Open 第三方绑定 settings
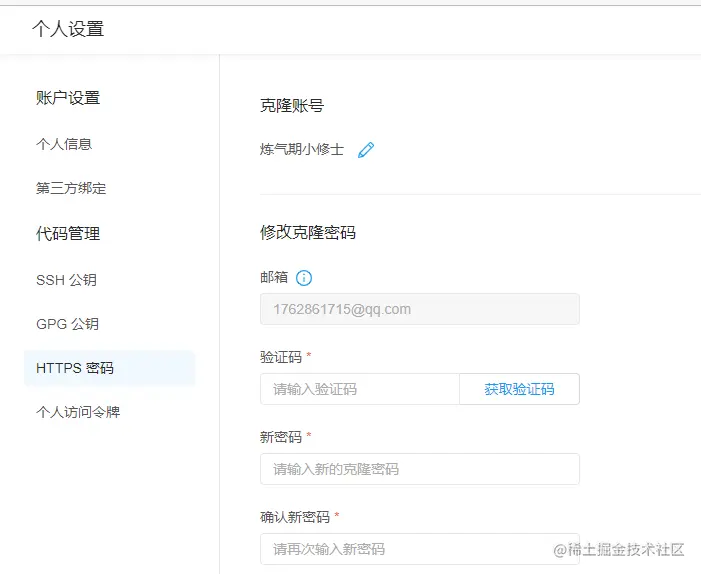Screen dimensions: 701x574 click(x=71, y=188)
